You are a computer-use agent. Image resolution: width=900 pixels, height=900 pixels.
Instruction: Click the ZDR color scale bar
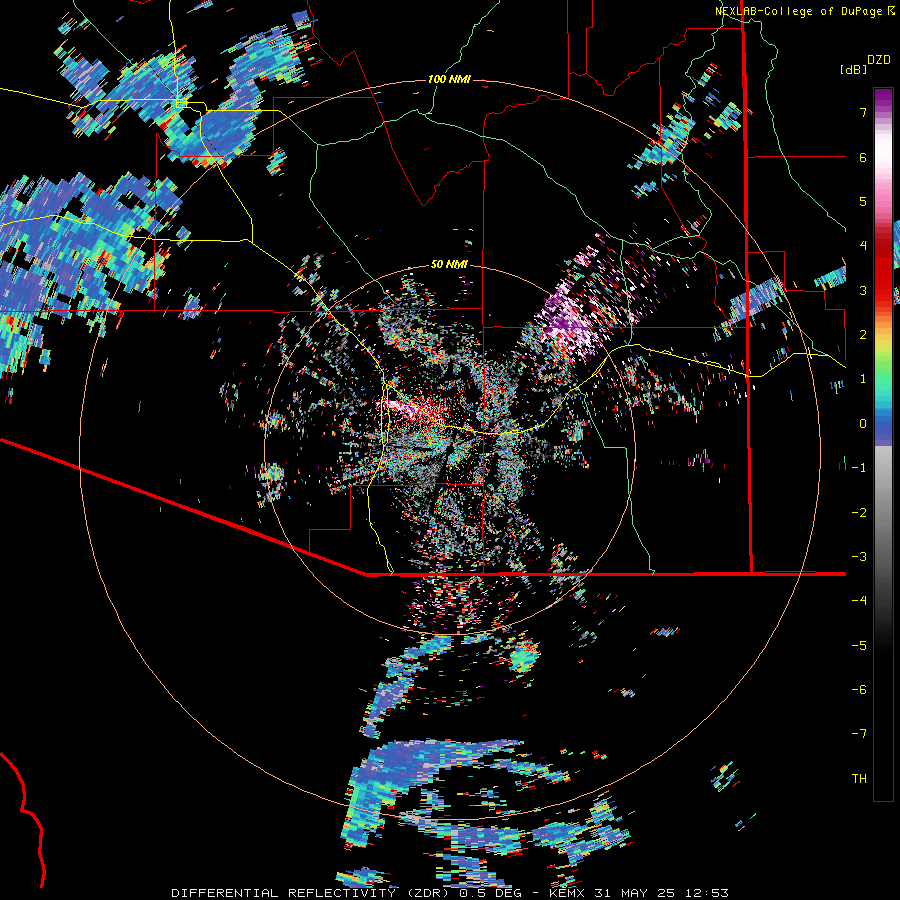883,445
